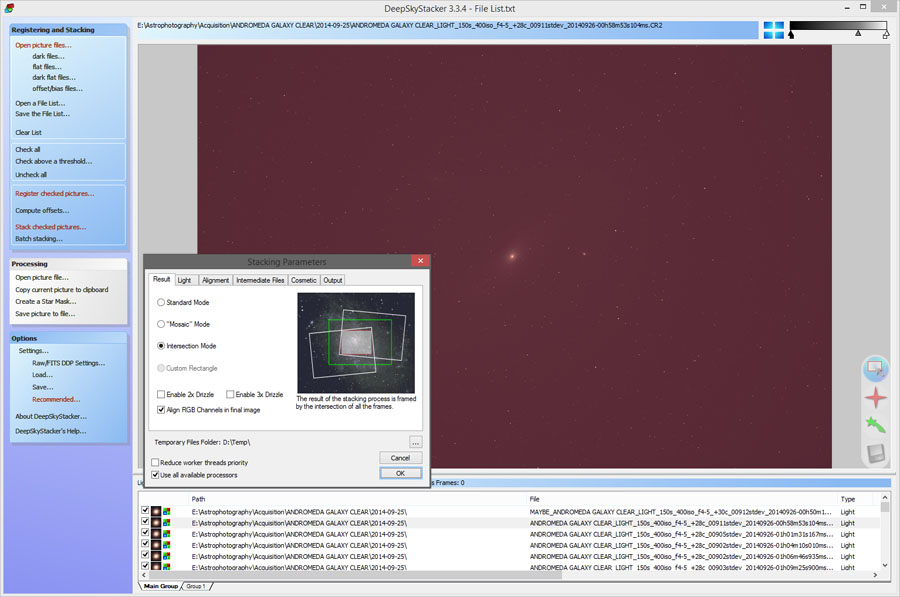Select the custom rectangle selection tool icon
This screenshot has width=900, height=597.
tap(875, 368)
